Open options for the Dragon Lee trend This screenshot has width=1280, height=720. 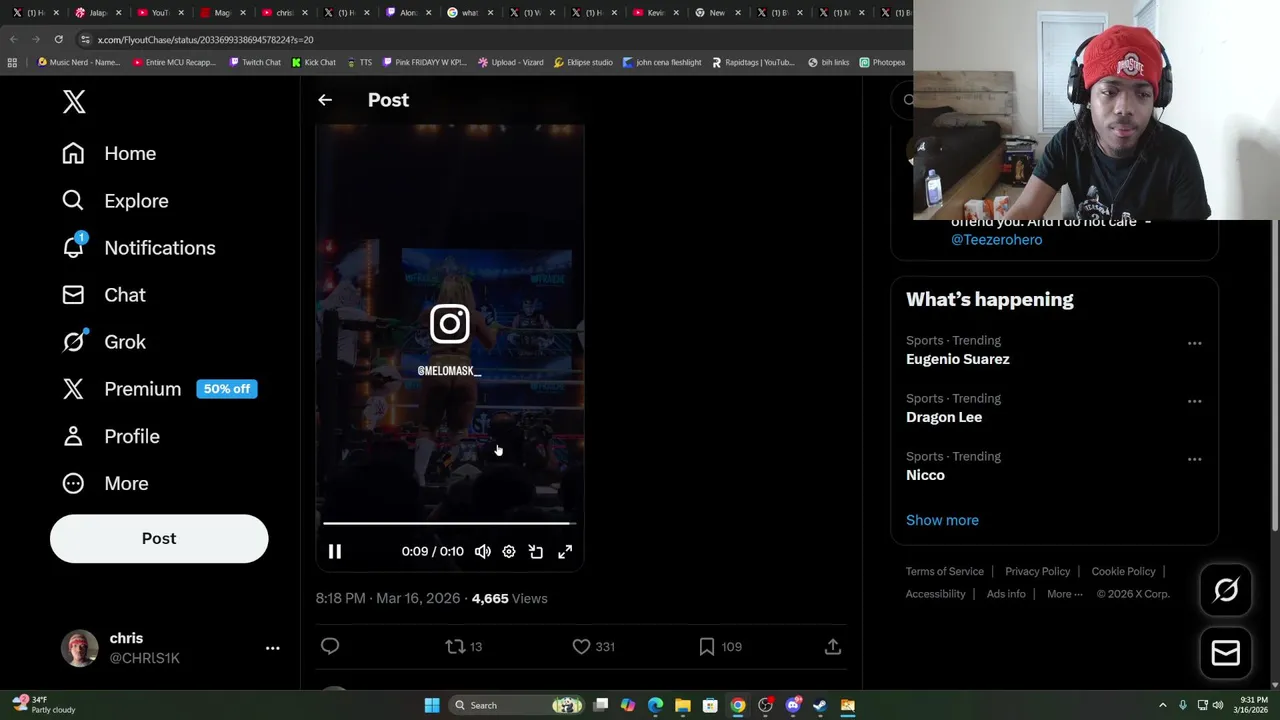(x=1194, y=401)
